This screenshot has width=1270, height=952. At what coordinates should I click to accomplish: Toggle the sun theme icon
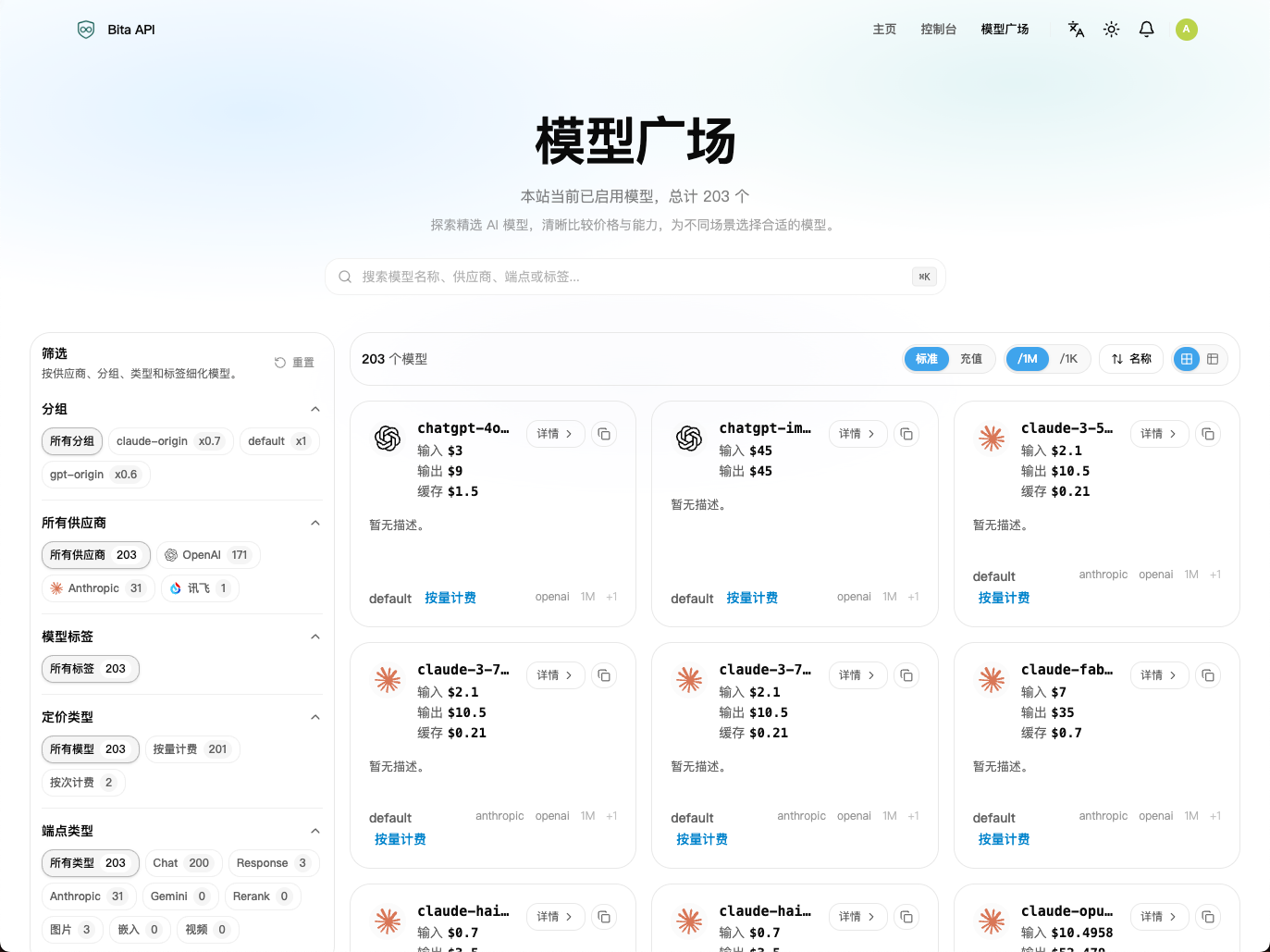[1112, 30]
